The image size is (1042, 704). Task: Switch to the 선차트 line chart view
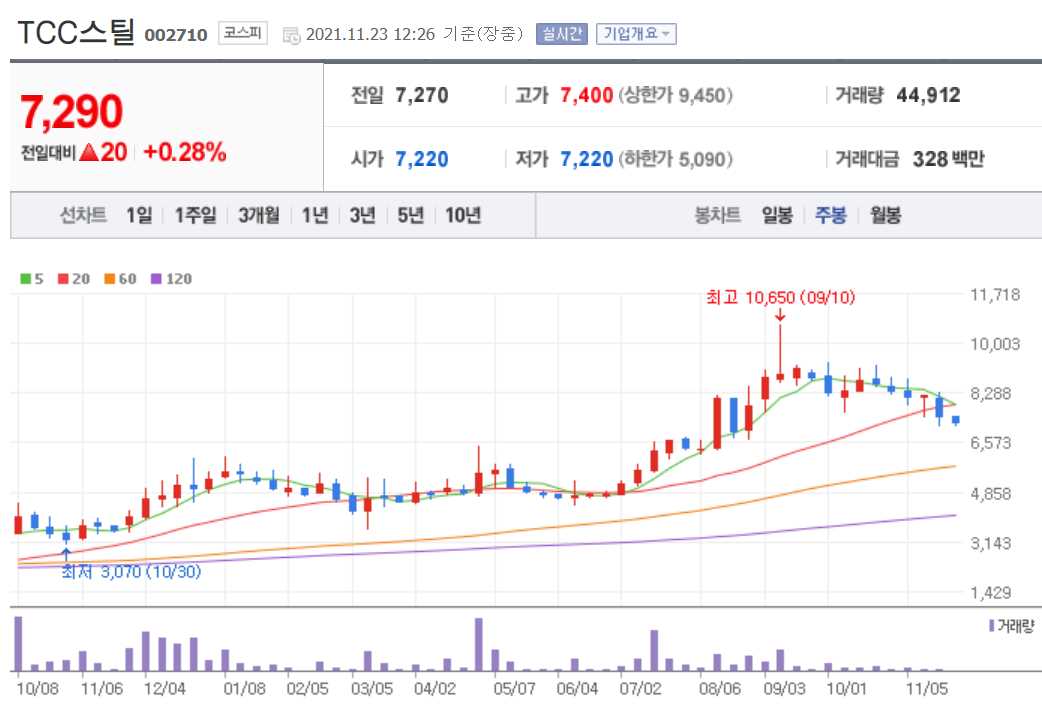82,214
